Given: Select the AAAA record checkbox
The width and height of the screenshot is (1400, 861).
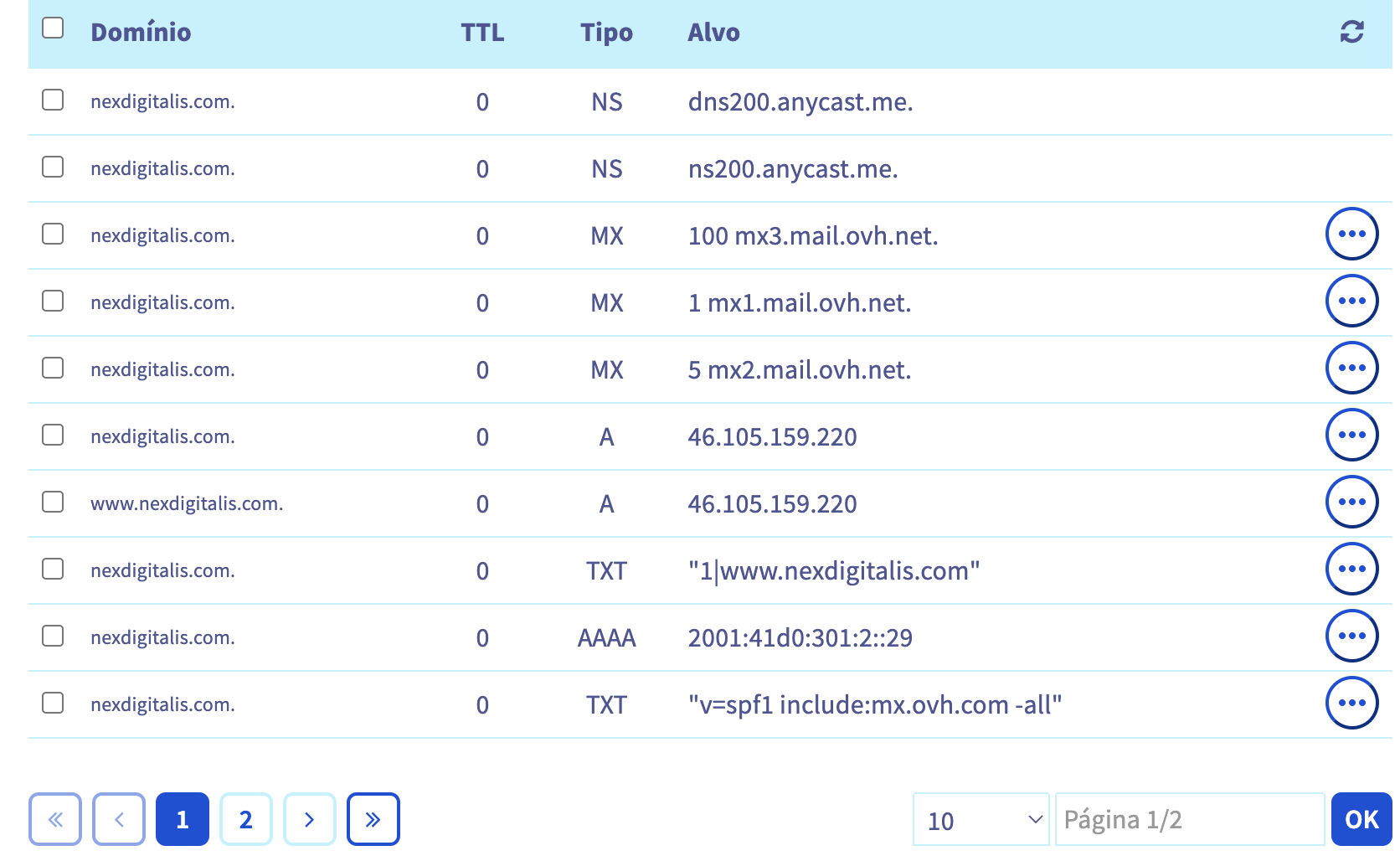Looking at the screenshot, I should click(x=53, y=636).
